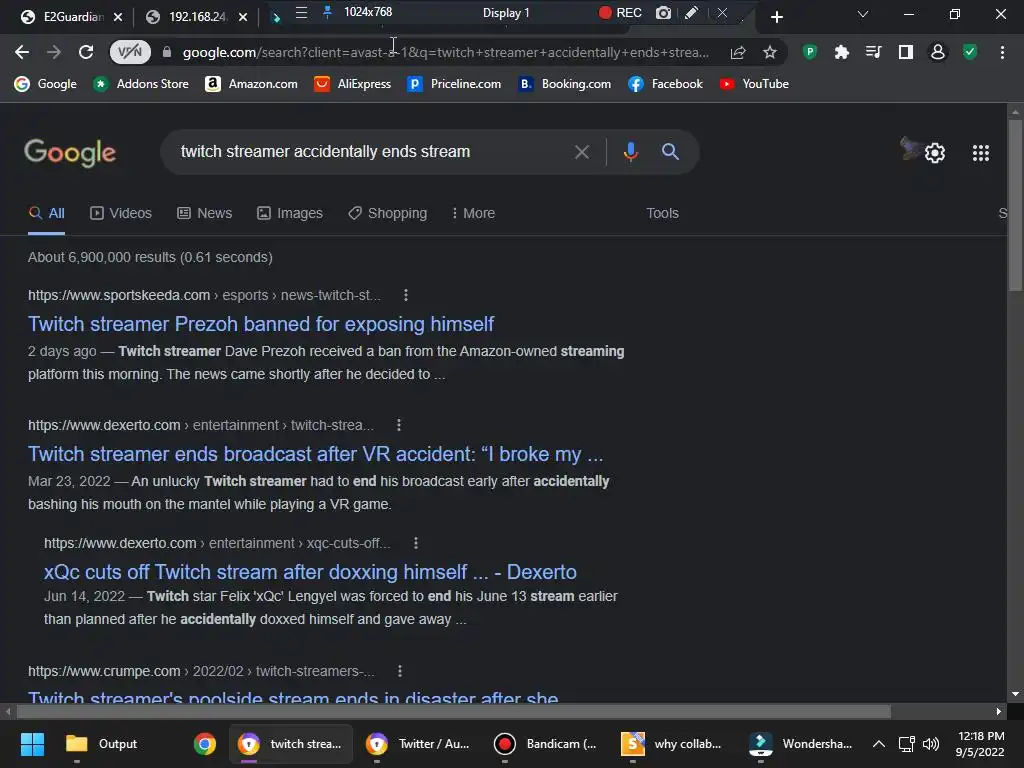1024x768 pixels.
Task: Activate the Bandicam pencil draw tool
Action: pyautogui.click(x=691, y=12)
